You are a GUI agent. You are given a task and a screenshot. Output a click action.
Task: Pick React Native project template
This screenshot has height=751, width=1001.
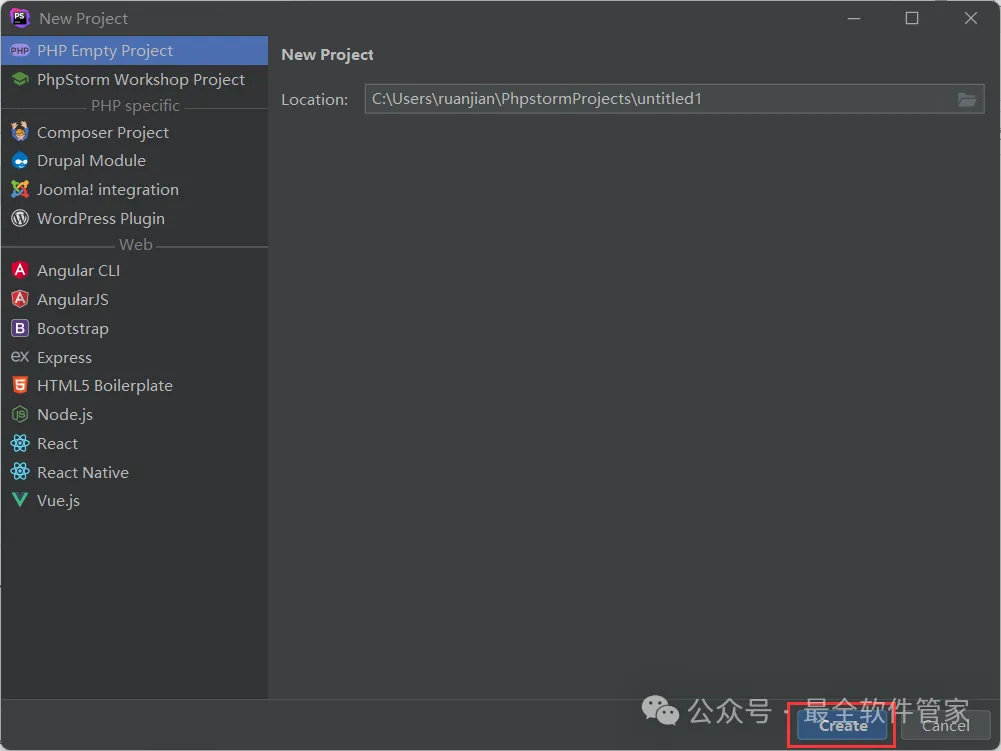tap(135, 472)
